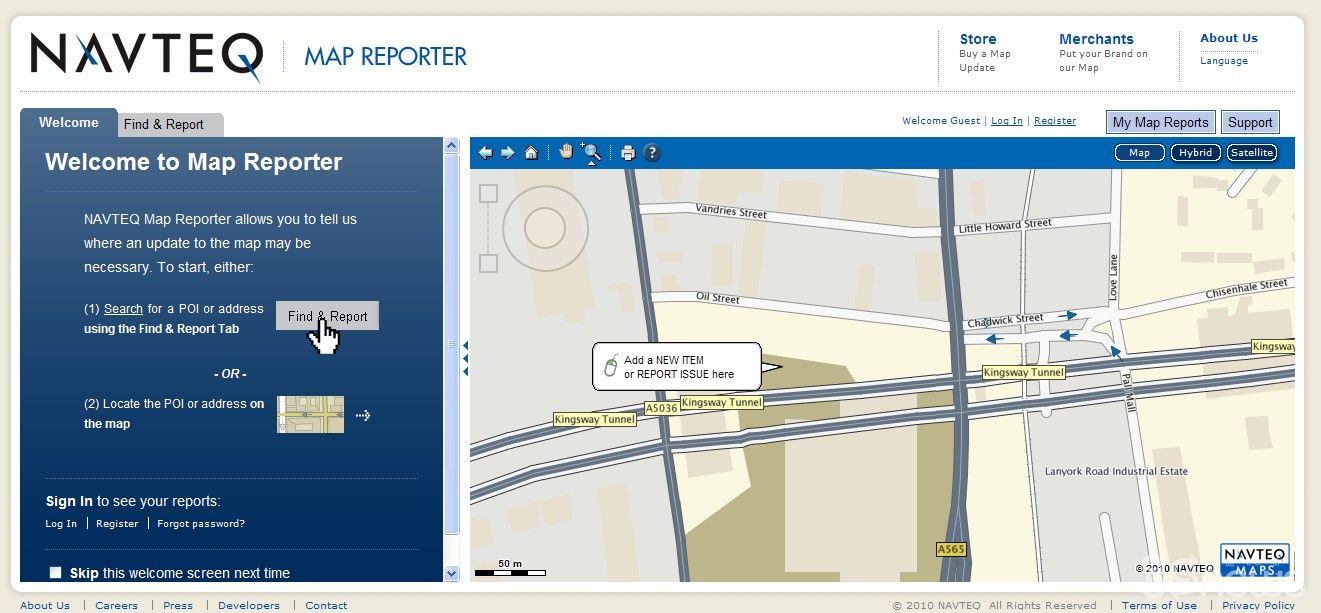The width and height of the screenshot is (1321, 613).
Task: Click the forward arrow in map toolbar
Action: tap(507, 153)
